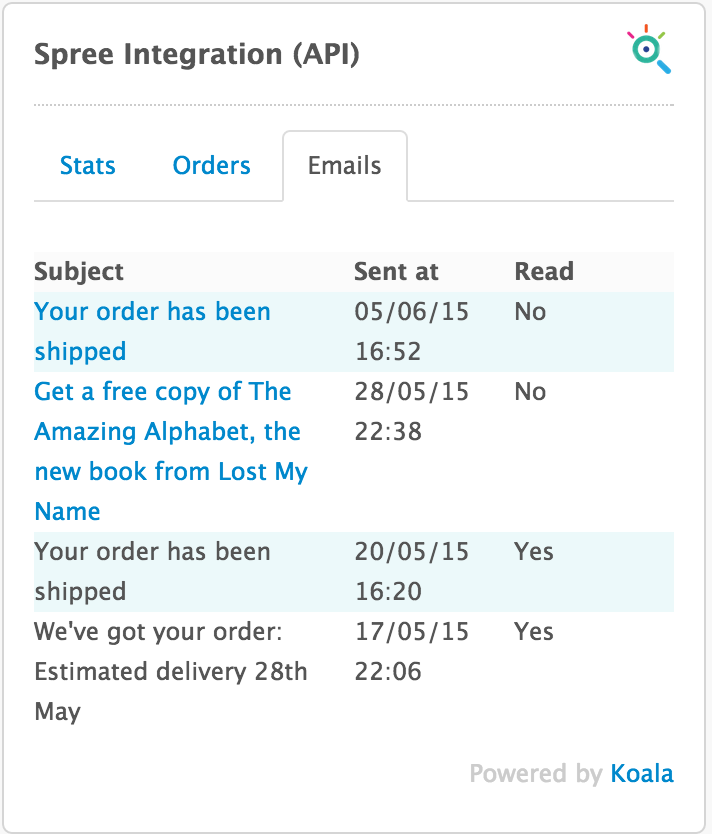
Task: Click the 28/05/15 22:38 sent date
Action: click(411, 411)
